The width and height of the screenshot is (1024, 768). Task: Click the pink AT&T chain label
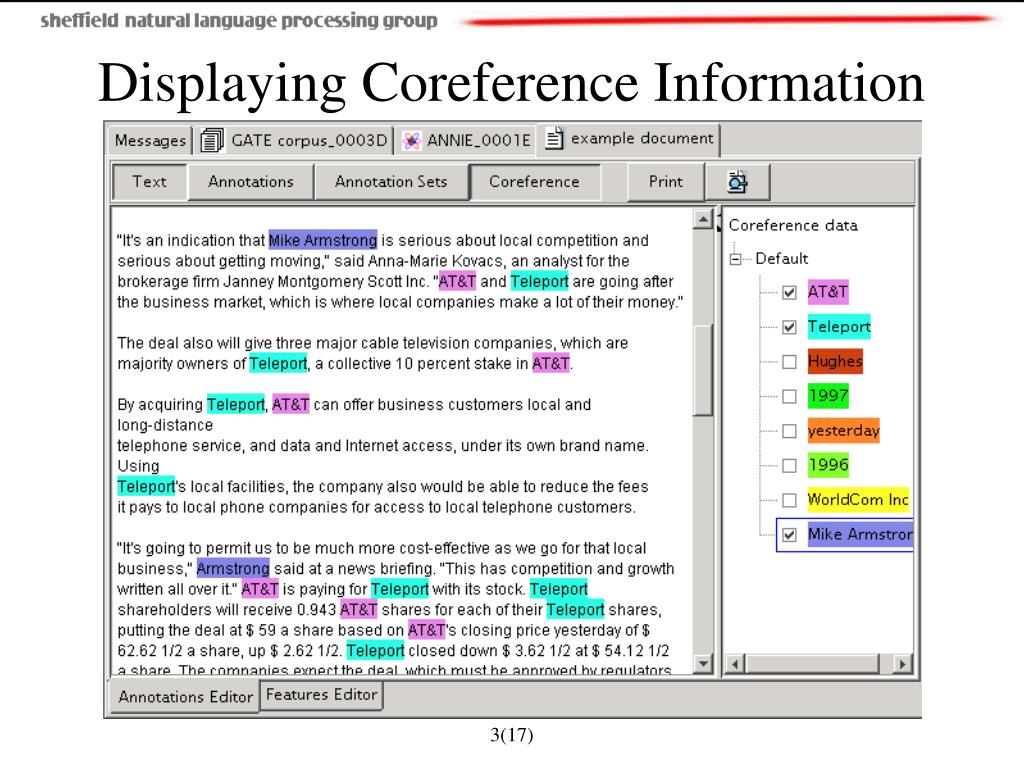point(827,292)
